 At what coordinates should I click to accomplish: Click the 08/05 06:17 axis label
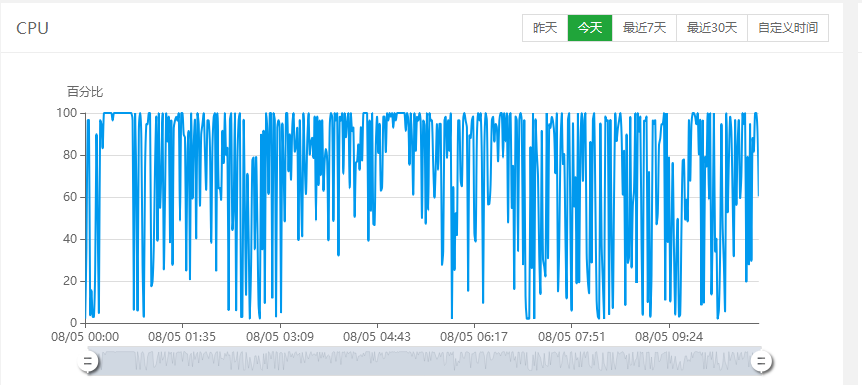pyautogui.click(x=474, y=336)
